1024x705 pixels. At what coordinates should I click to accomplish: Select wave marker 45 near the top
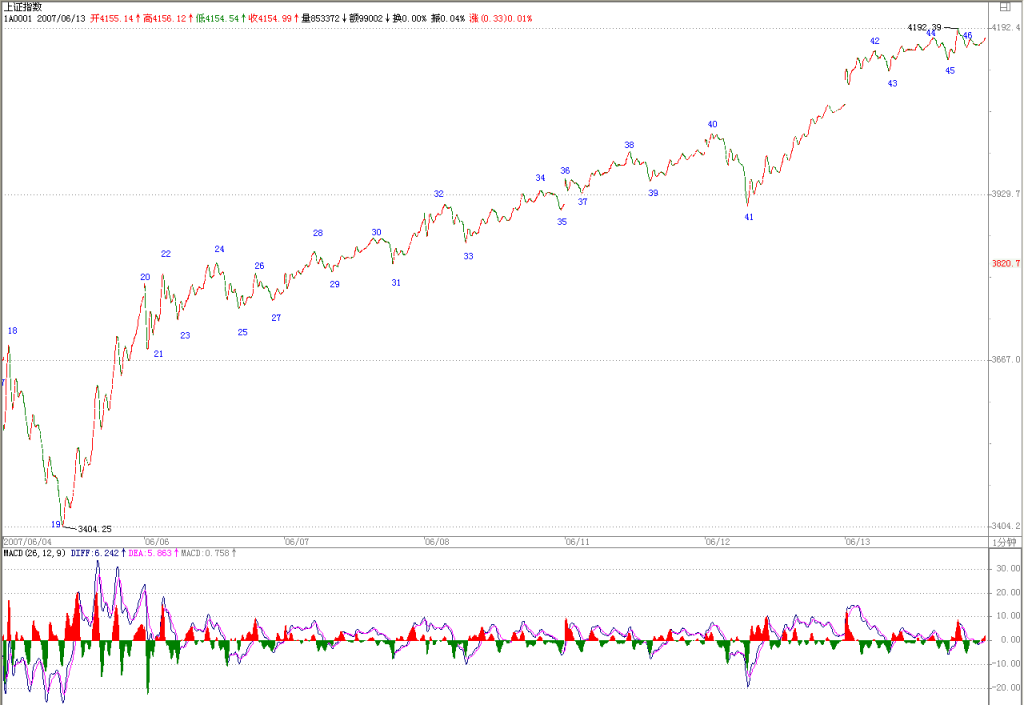(x=950, y=71)
